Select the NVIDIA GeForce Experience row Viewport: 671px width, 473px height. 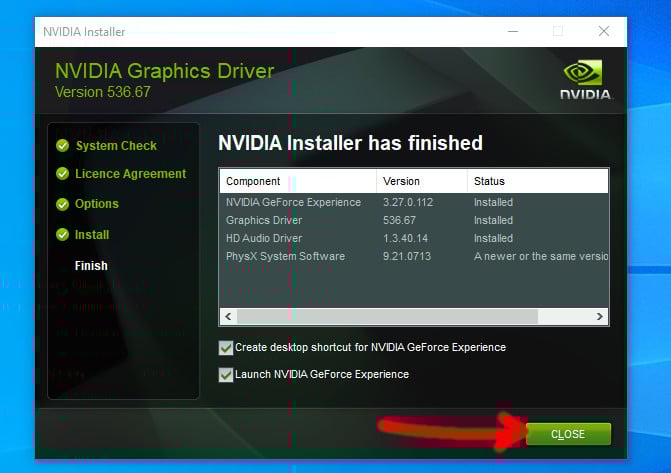414,202
